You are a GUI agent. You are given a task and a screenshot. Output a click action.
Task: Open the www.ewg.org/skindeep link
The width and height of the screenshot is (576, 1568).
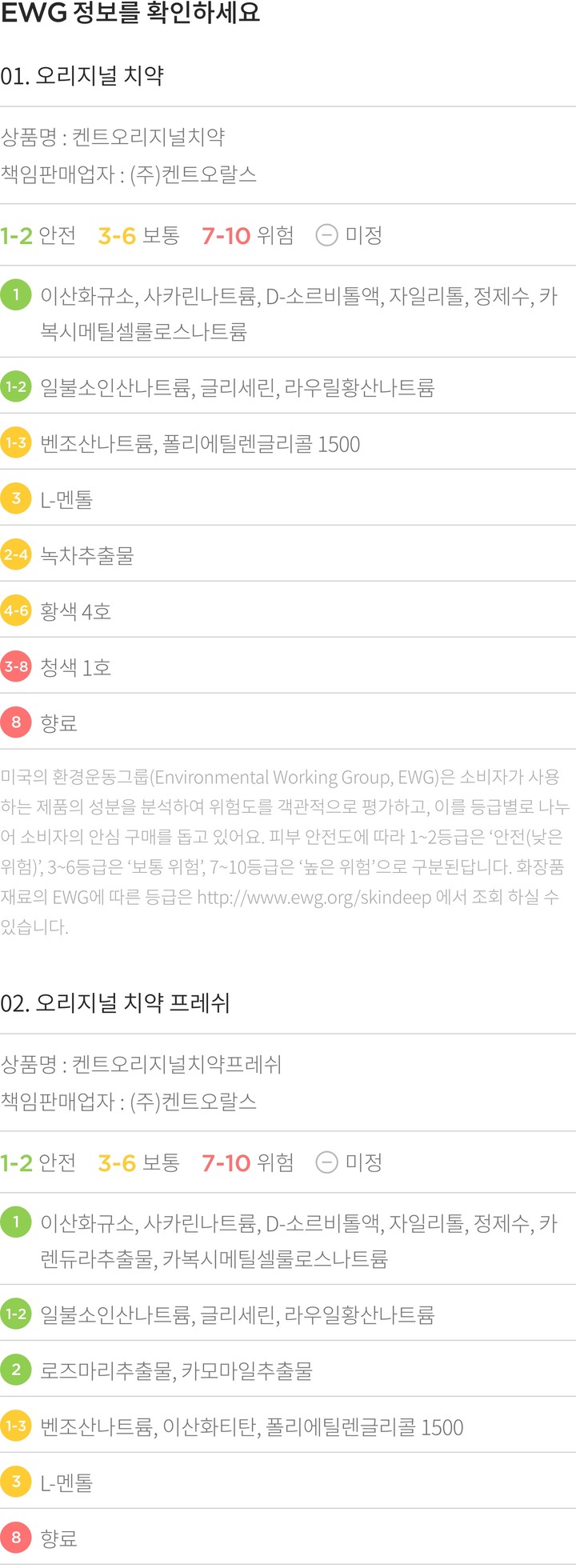tap(314, 897)
